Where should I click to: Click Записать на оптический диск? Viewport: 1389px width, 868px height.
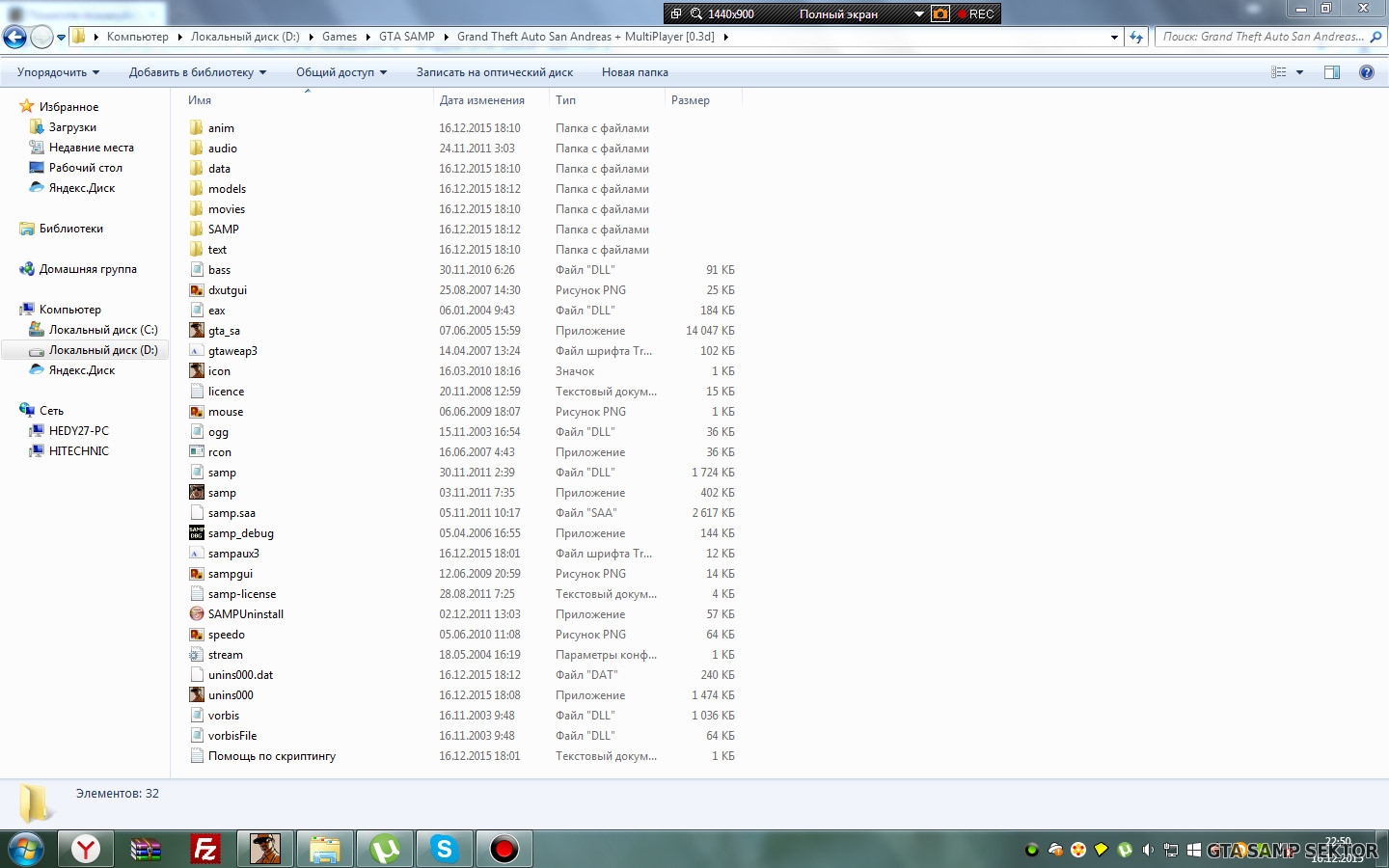pos(494,72)
